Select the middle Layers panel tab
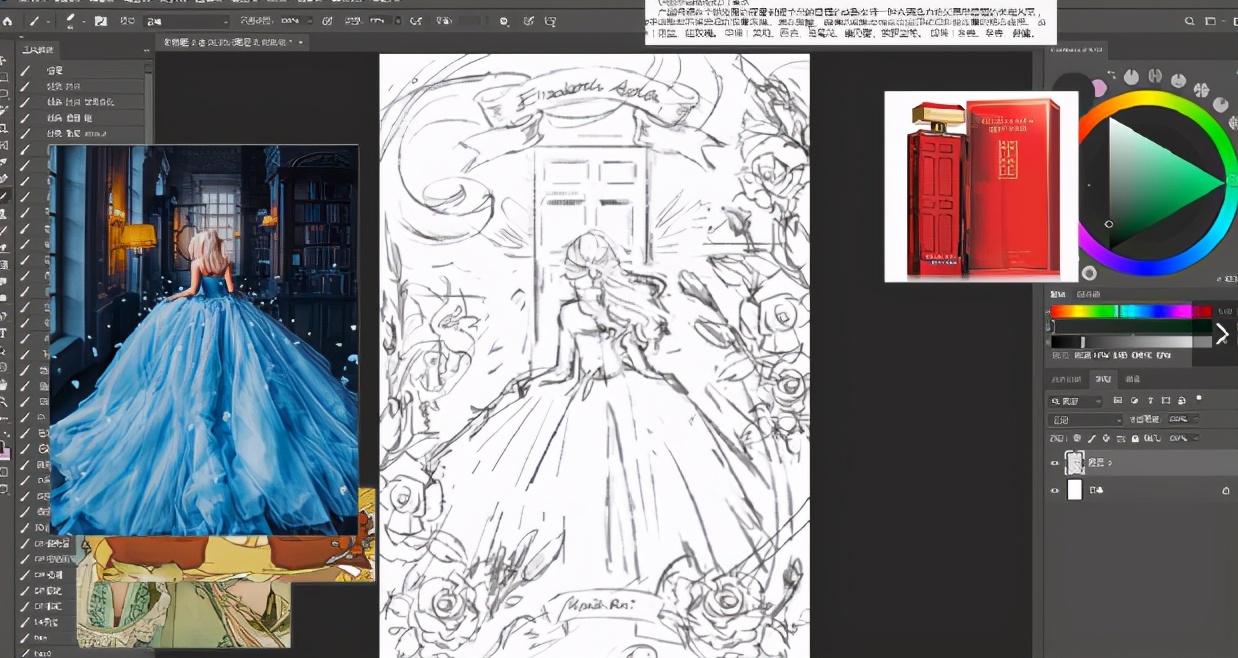Screen dimensions: 1238x658 1102,379
